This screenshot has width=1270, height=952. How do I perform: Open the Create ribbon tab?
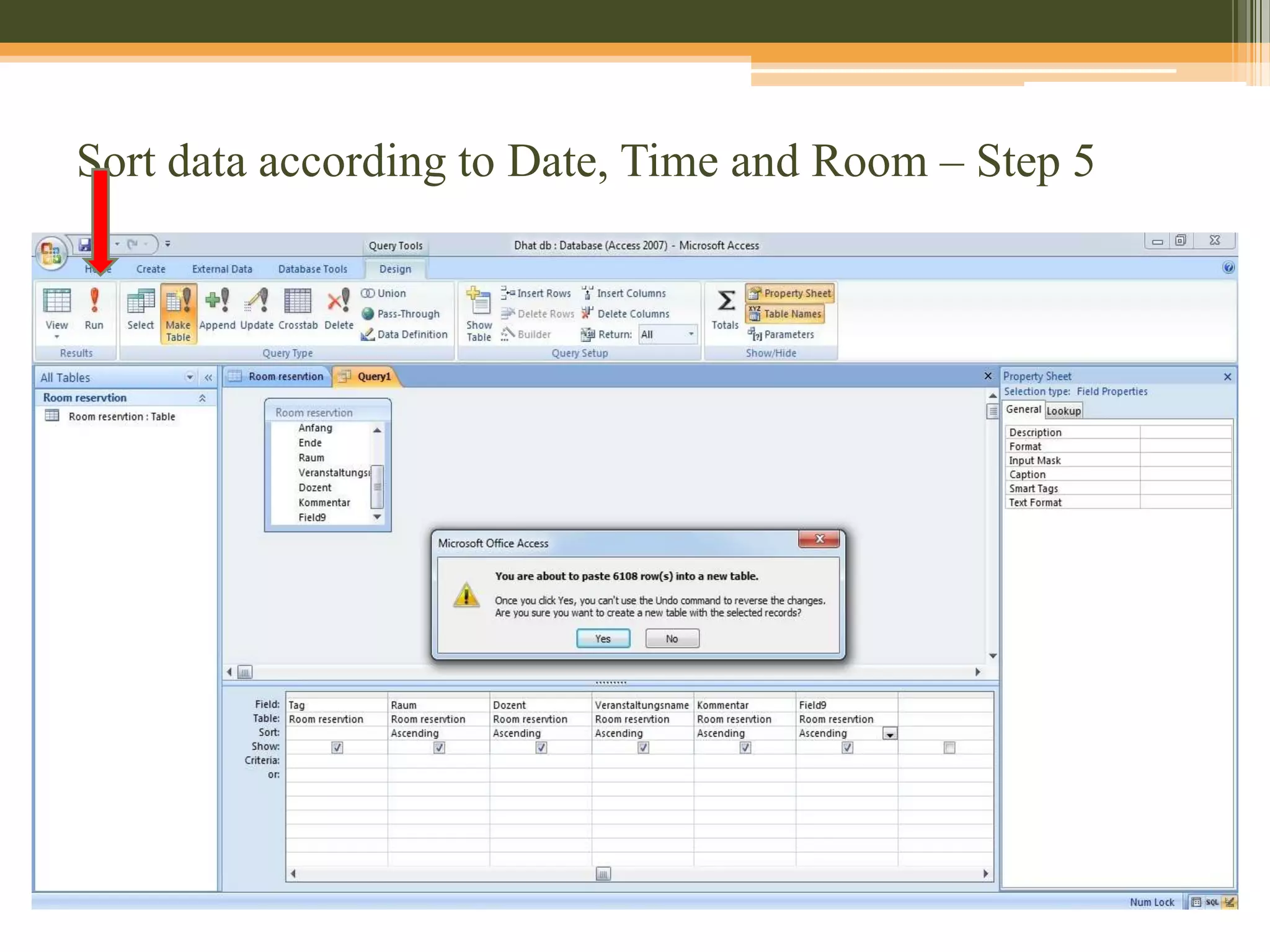151,269
